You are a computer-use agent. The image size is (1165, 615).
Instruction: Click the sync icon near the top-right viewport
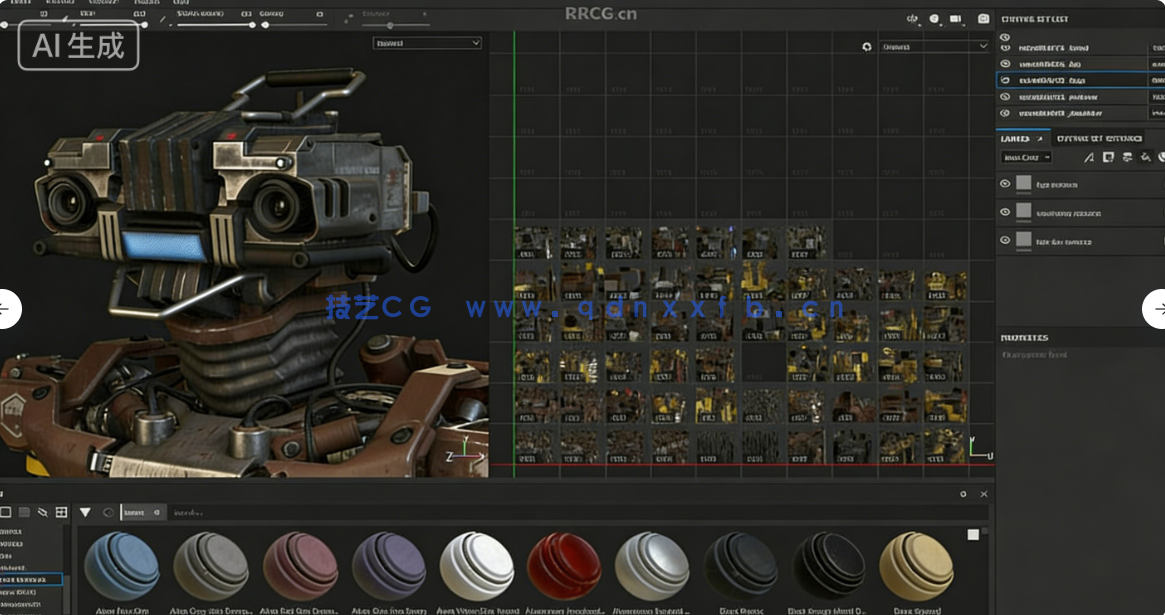[913, 18]
